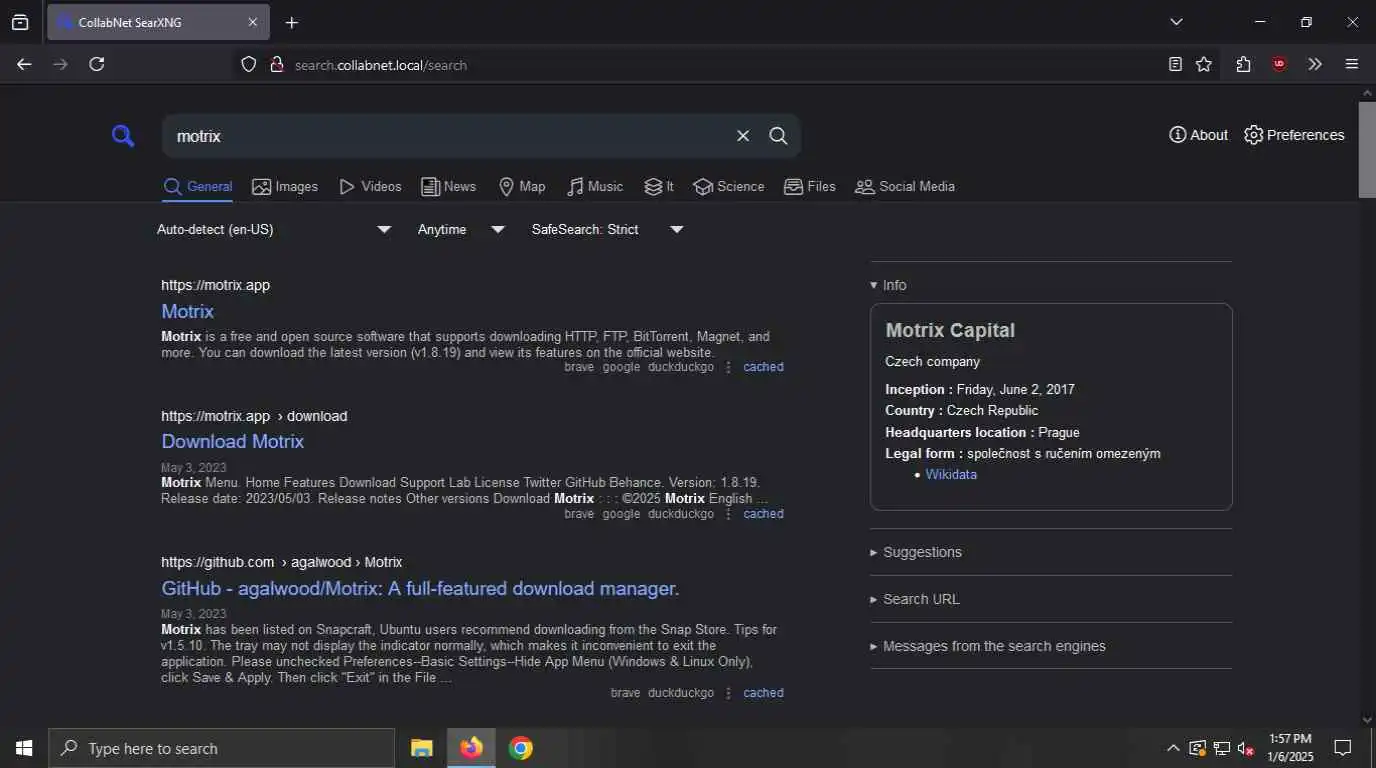
Task: Click the brave engine label on Motrix result
Action: pos(579,367)
